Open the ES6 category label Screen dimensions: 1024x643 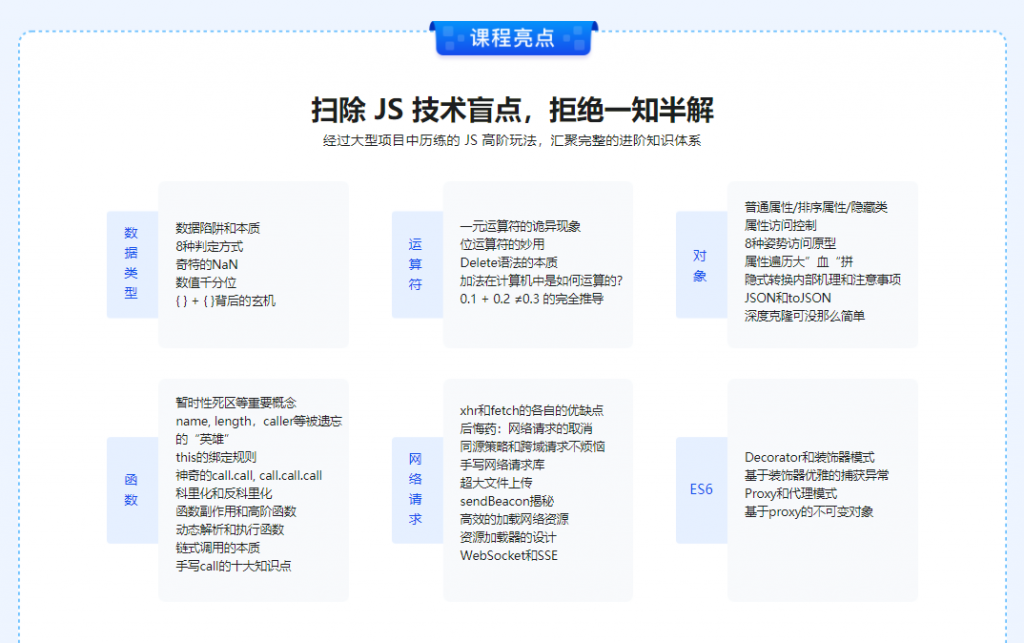coord(701,490)
